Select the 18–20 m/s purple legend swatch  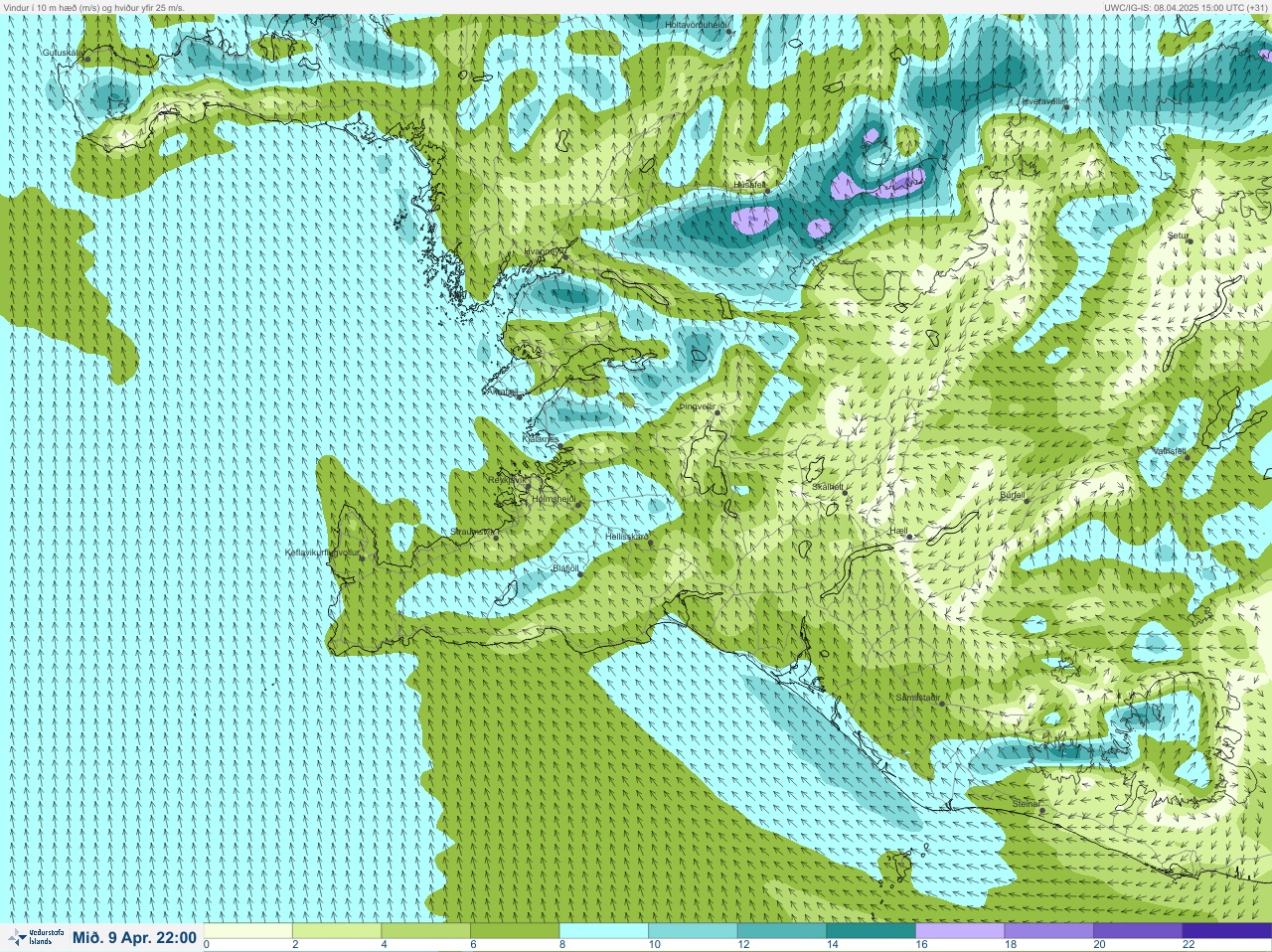pos(1048,931)
